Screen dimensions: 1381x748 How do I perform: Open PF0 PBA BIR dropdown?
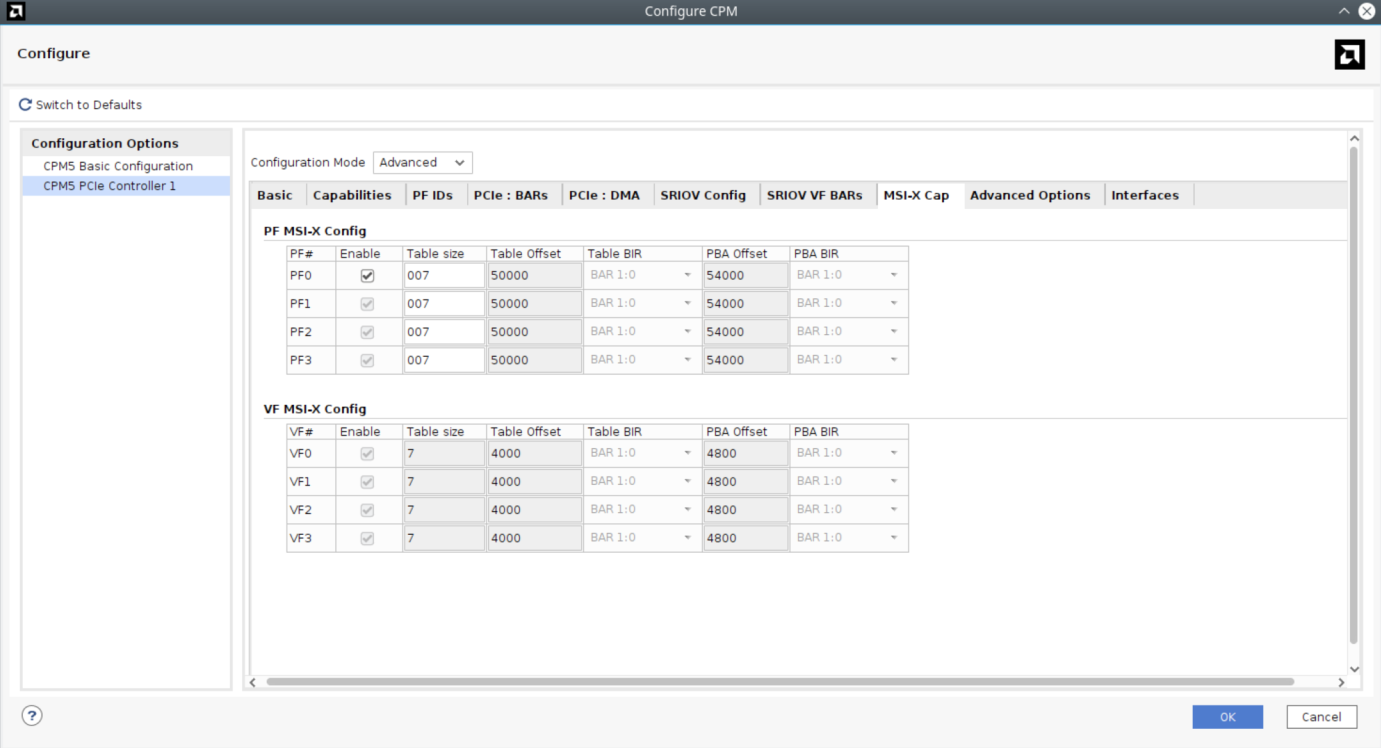click(847, 275)
